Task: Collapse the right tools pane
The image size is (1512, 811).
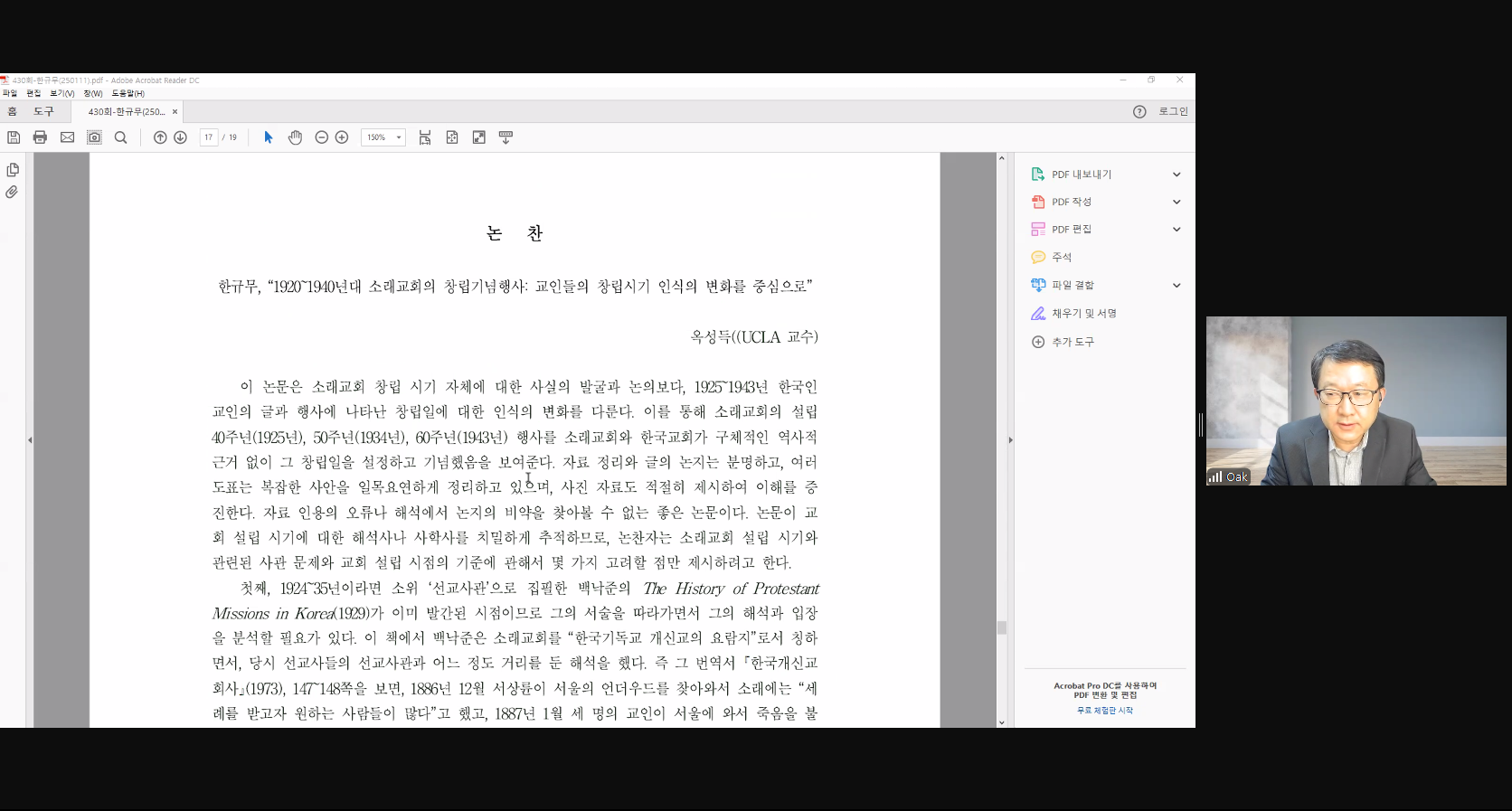Action: click(1010, 440)
